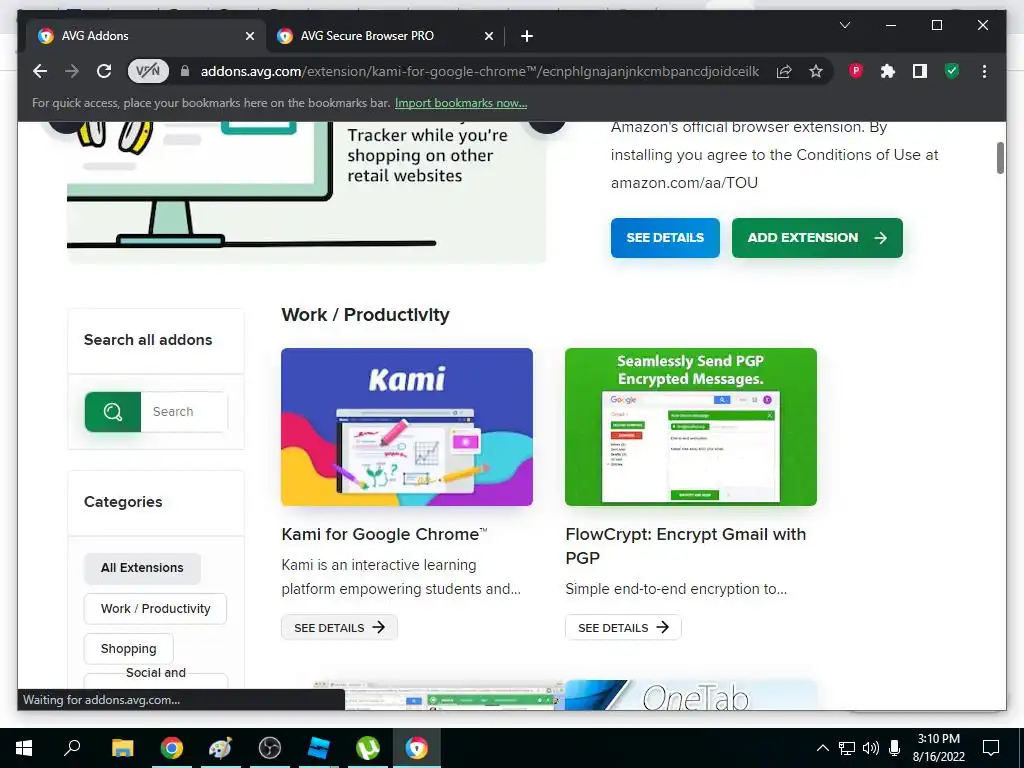The image size is (1024, 768).
Task: Click the green ADD EXTENSION button
Action: 817,238
